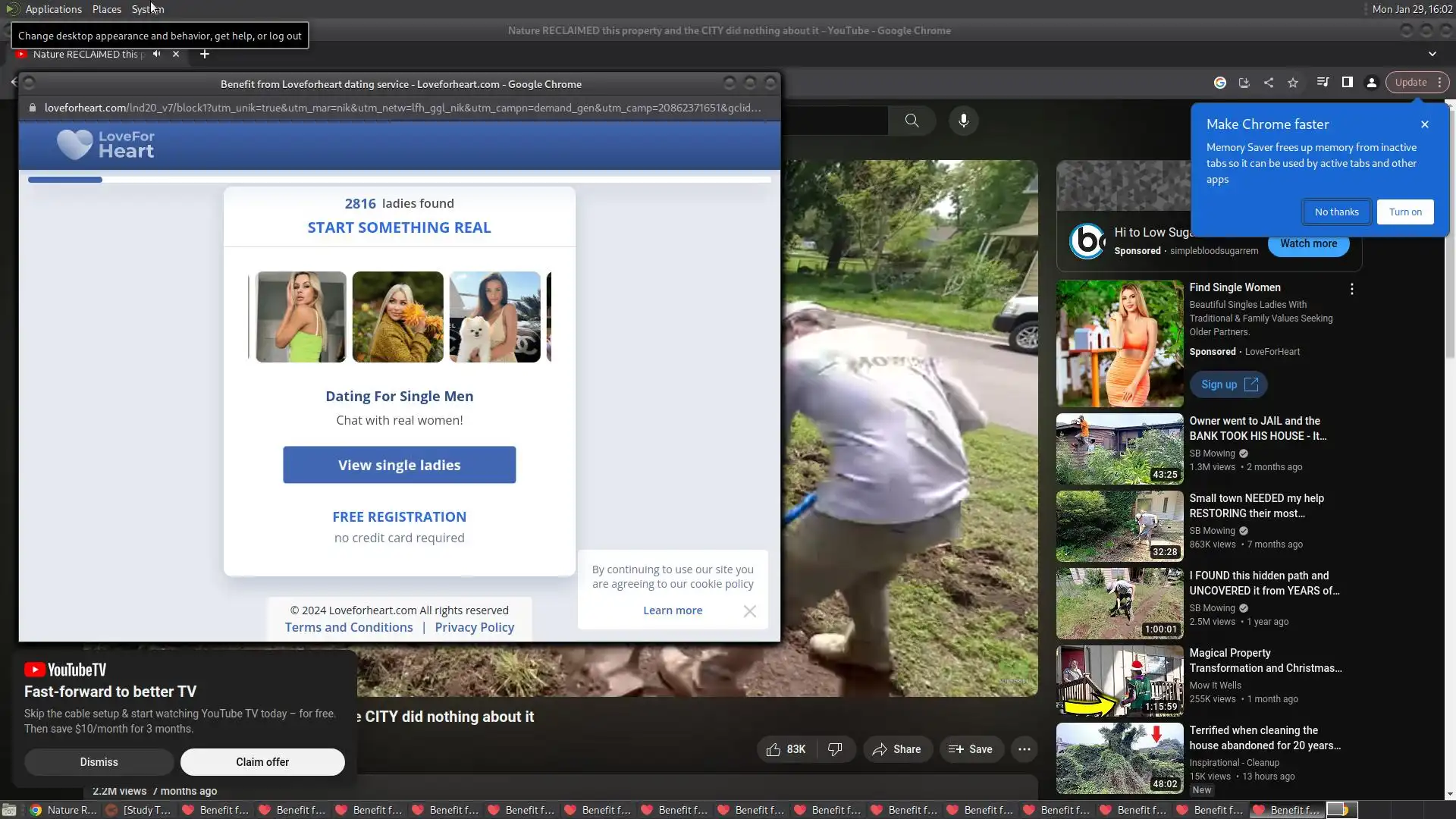
Task: Click the YouTube search magnifier icon
Action: (x=912, y=121)
